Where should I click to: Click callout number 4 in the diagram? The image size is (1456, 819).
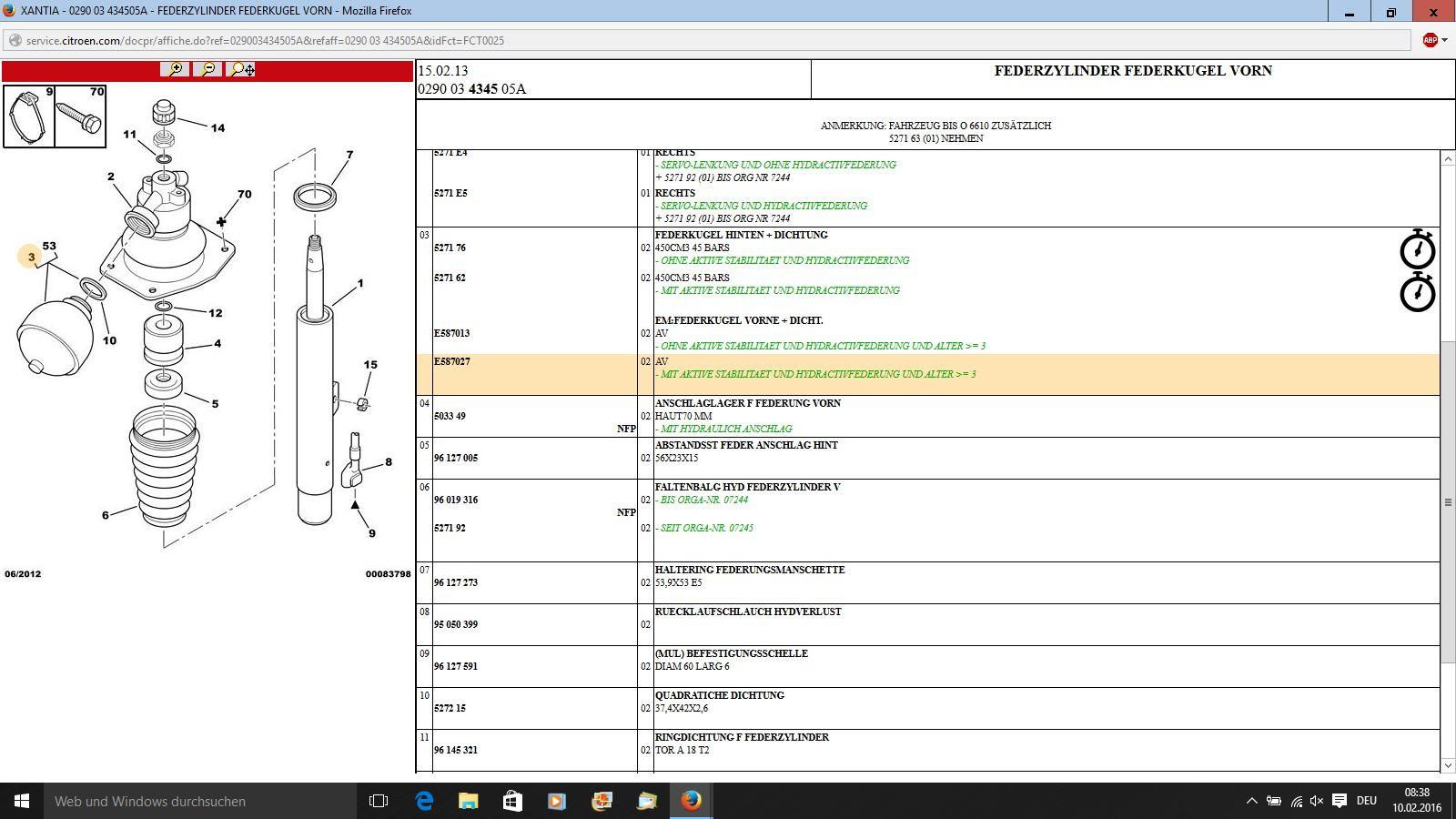point(217,343)
